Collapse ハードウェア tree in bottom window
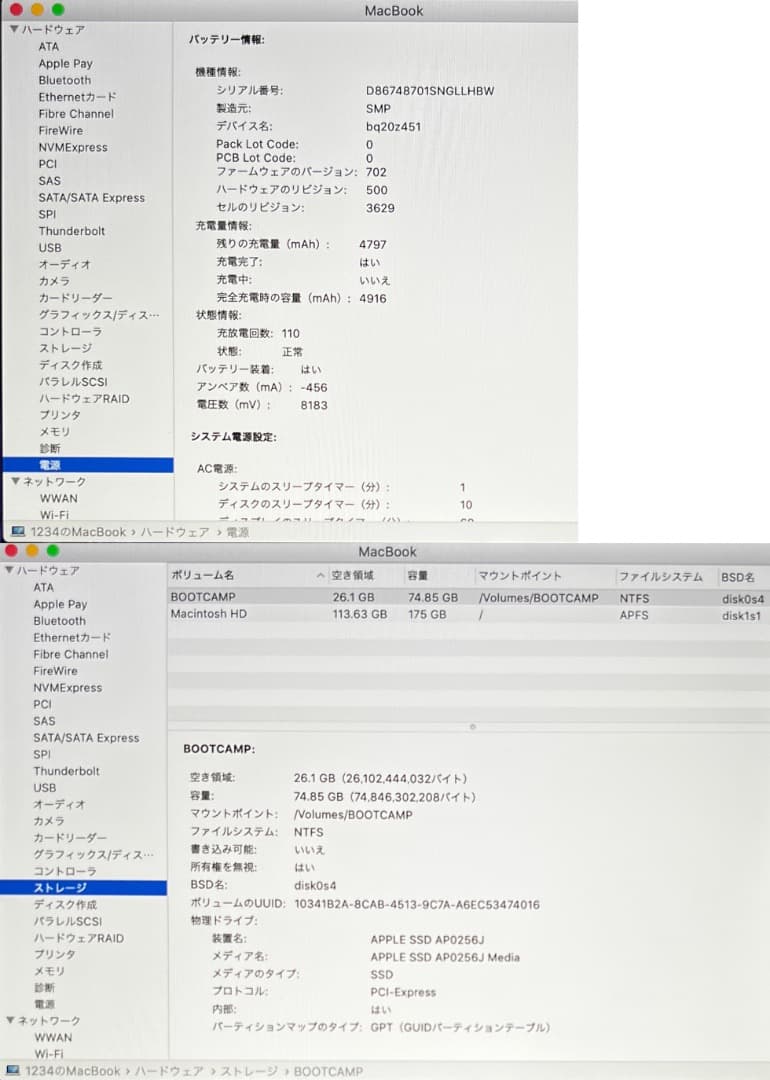 coord(9,570)
